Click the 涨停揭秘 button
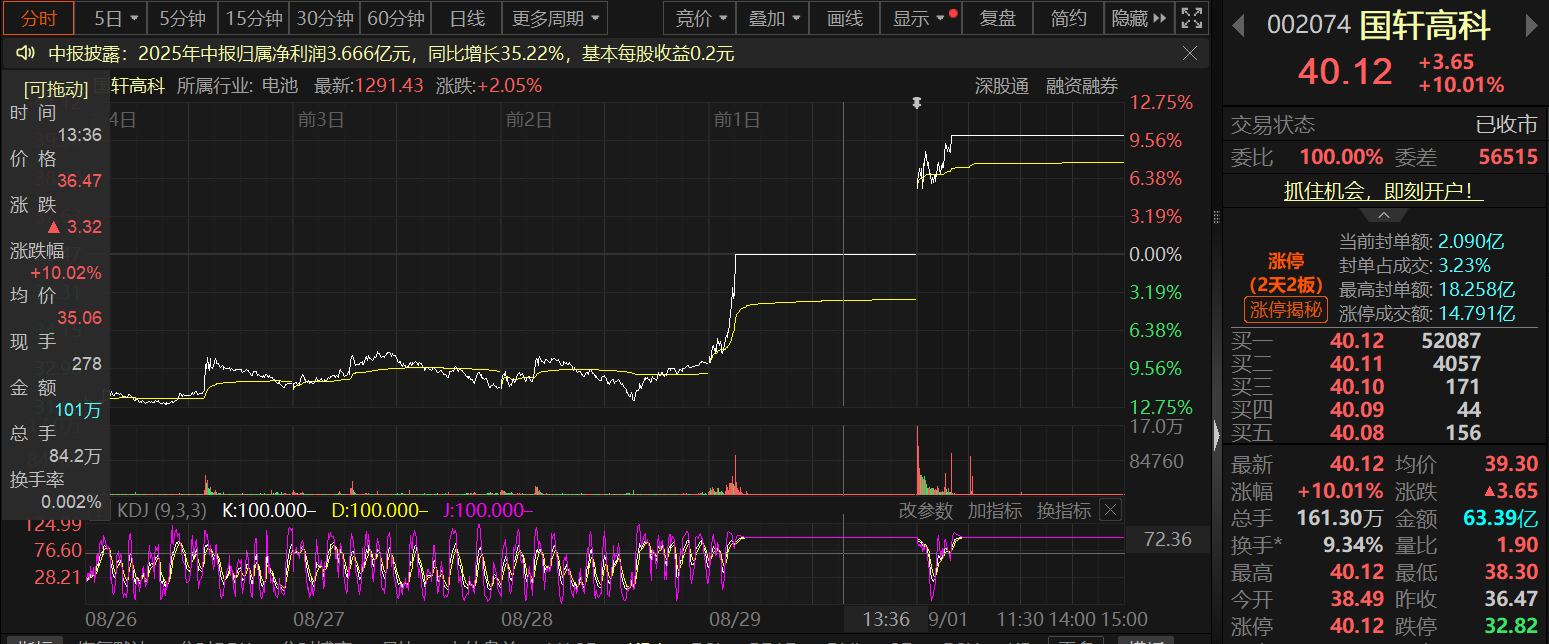Image resolution: width=1549 pixels, height=644 pixels. click(x=1285, y=310)
